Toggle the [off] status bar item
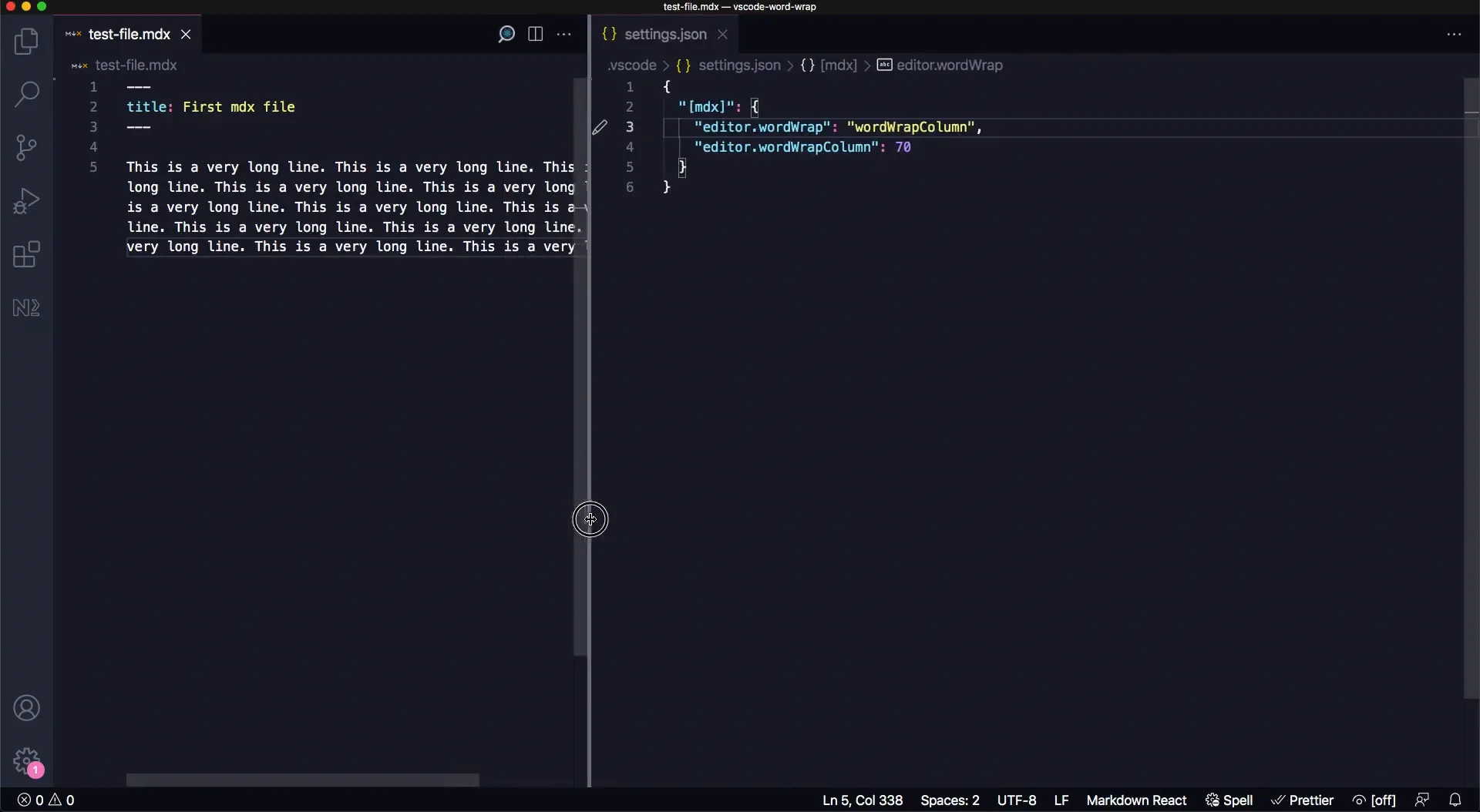Screen dimensions: 1480x812 point(1376,800)
